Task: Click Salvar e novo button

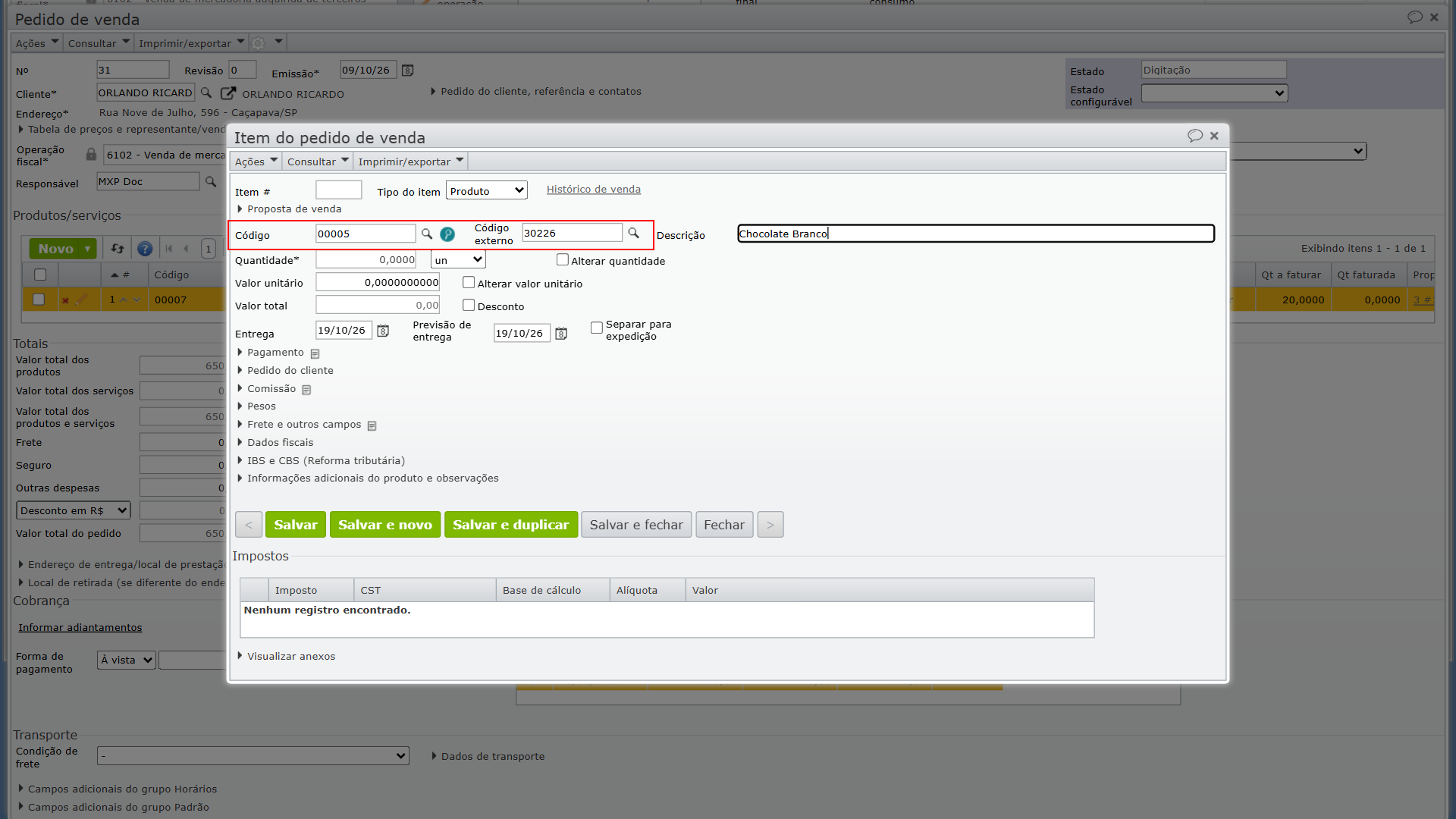Action: (x=385, y=525)
